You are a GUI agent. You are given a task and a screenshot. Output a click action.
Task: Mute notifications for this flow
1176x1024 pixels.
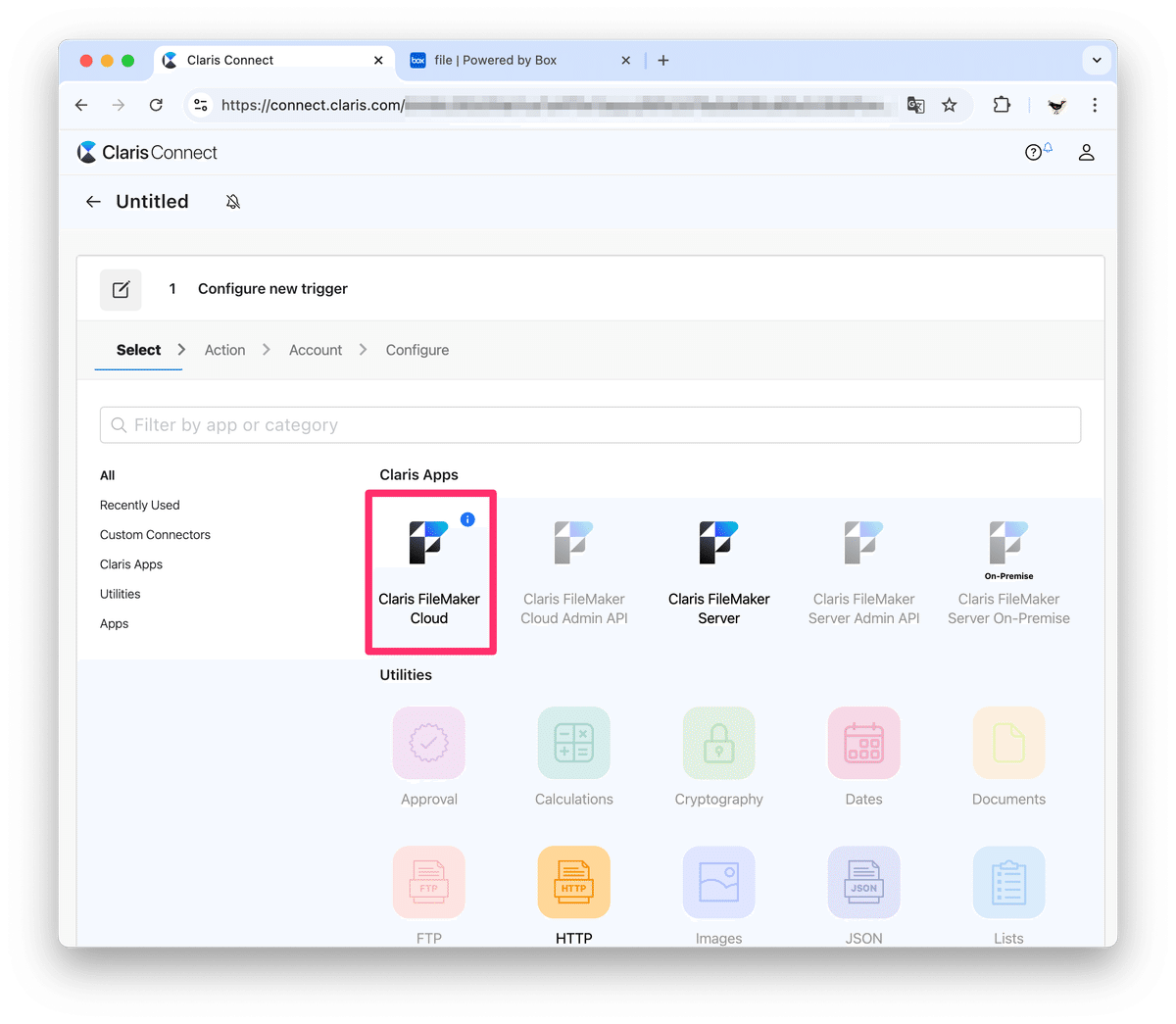point(232,201)
